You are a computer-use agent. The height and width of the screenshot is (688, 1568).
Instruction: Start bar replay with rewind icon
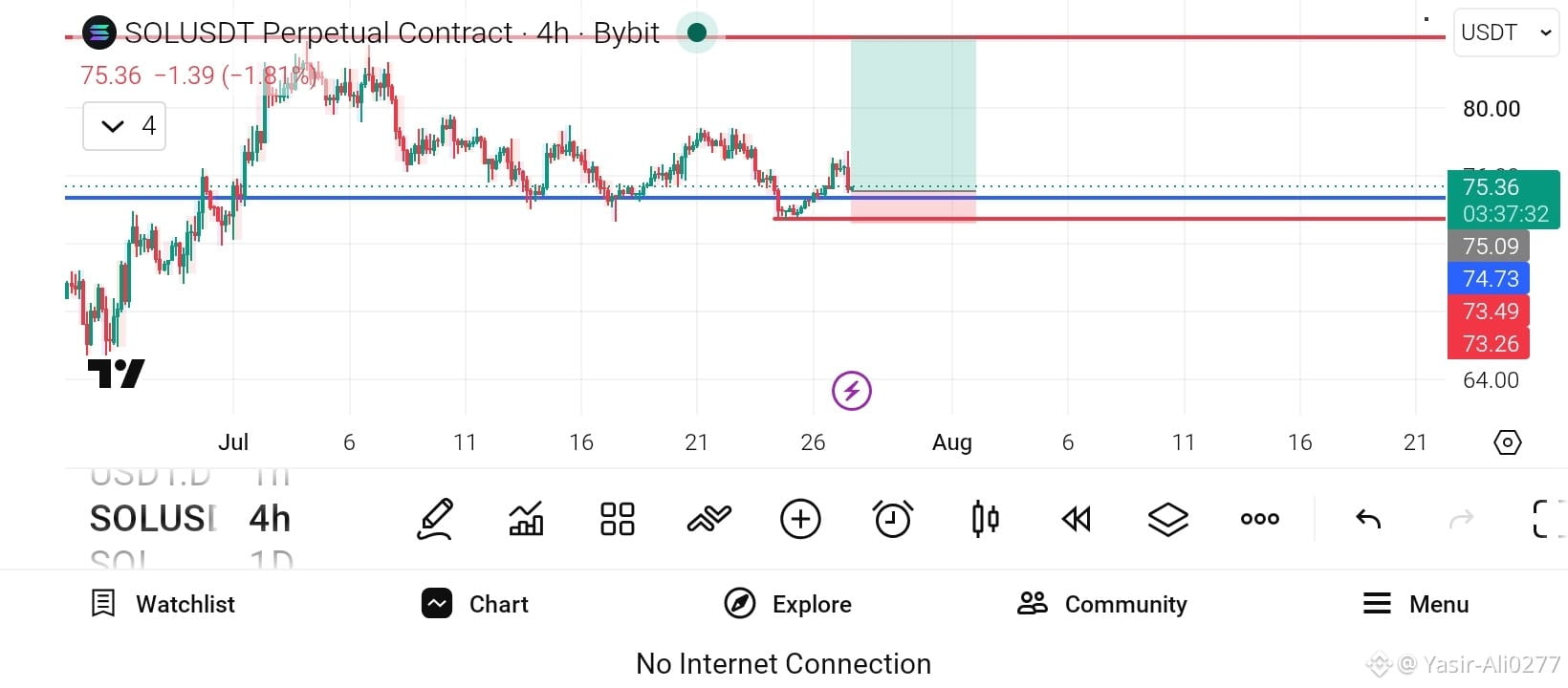[1077, 519]
